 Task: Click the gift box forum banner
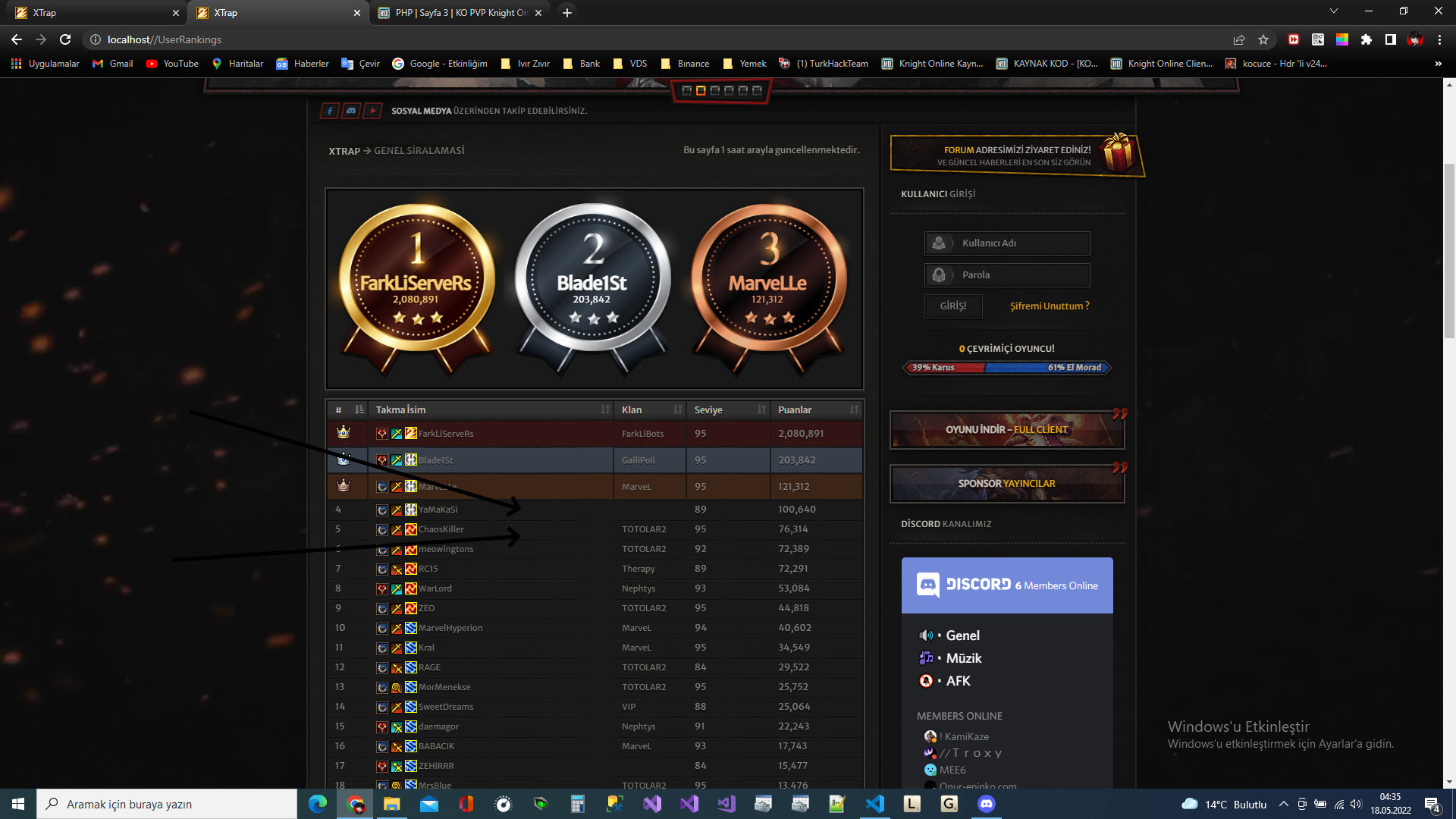point(1016,155)
